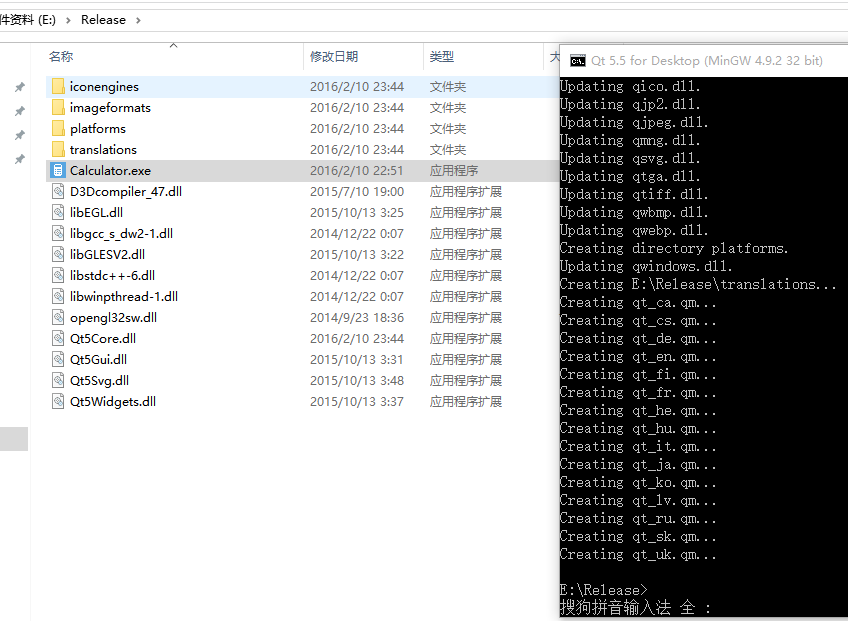The width and height of the screenshot is (848, 621).
Task: Select the libEGL.dll file name
Action: [x=96, y=213]
